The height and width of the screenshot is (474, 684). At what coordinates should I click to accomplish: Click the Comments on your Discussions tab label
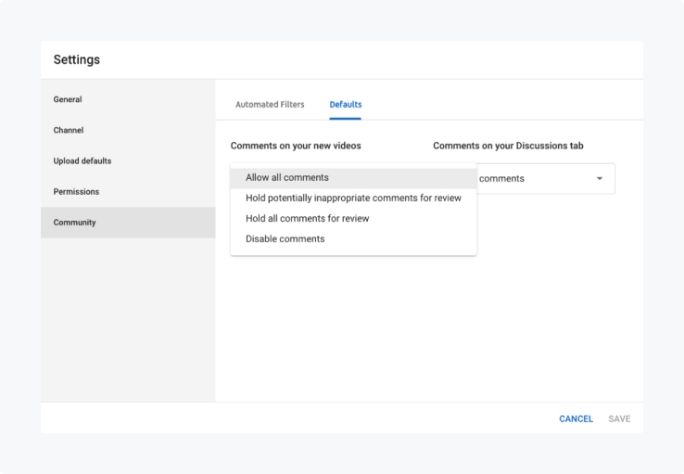[508, 146]
